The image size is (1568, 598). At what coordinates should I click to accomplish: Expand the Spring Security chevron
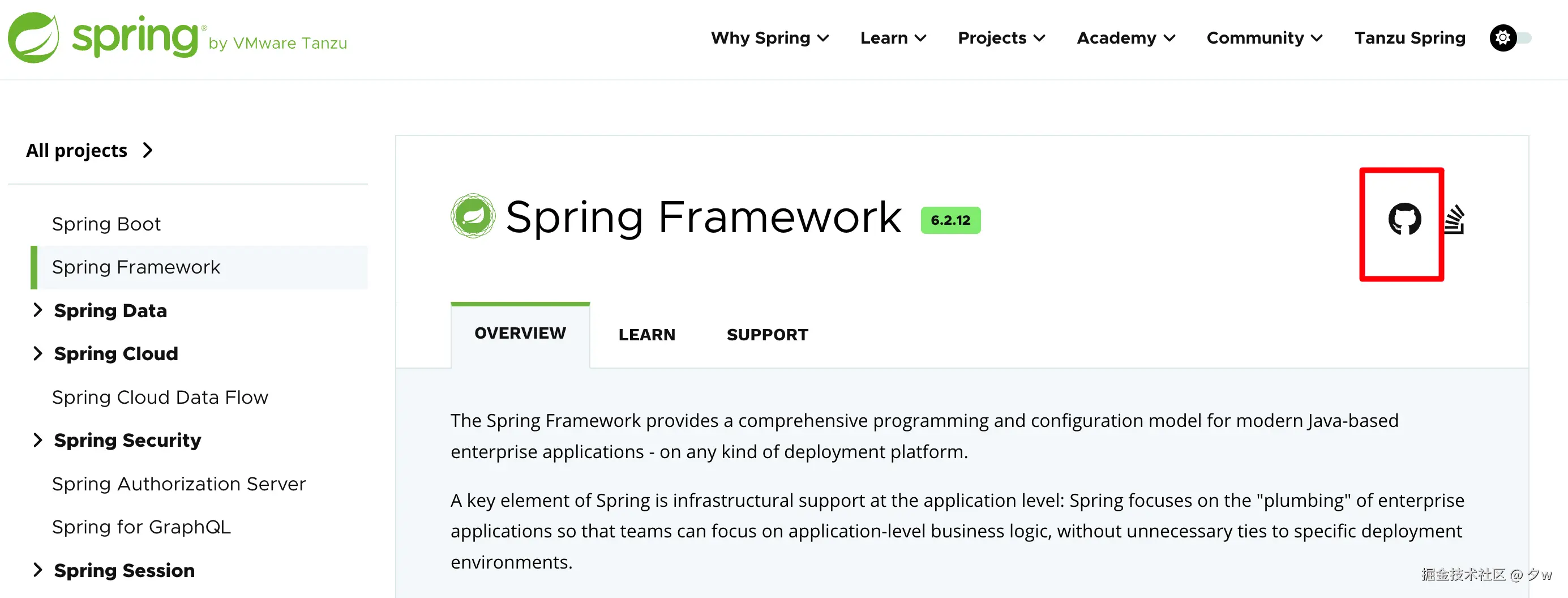(38, 439)
